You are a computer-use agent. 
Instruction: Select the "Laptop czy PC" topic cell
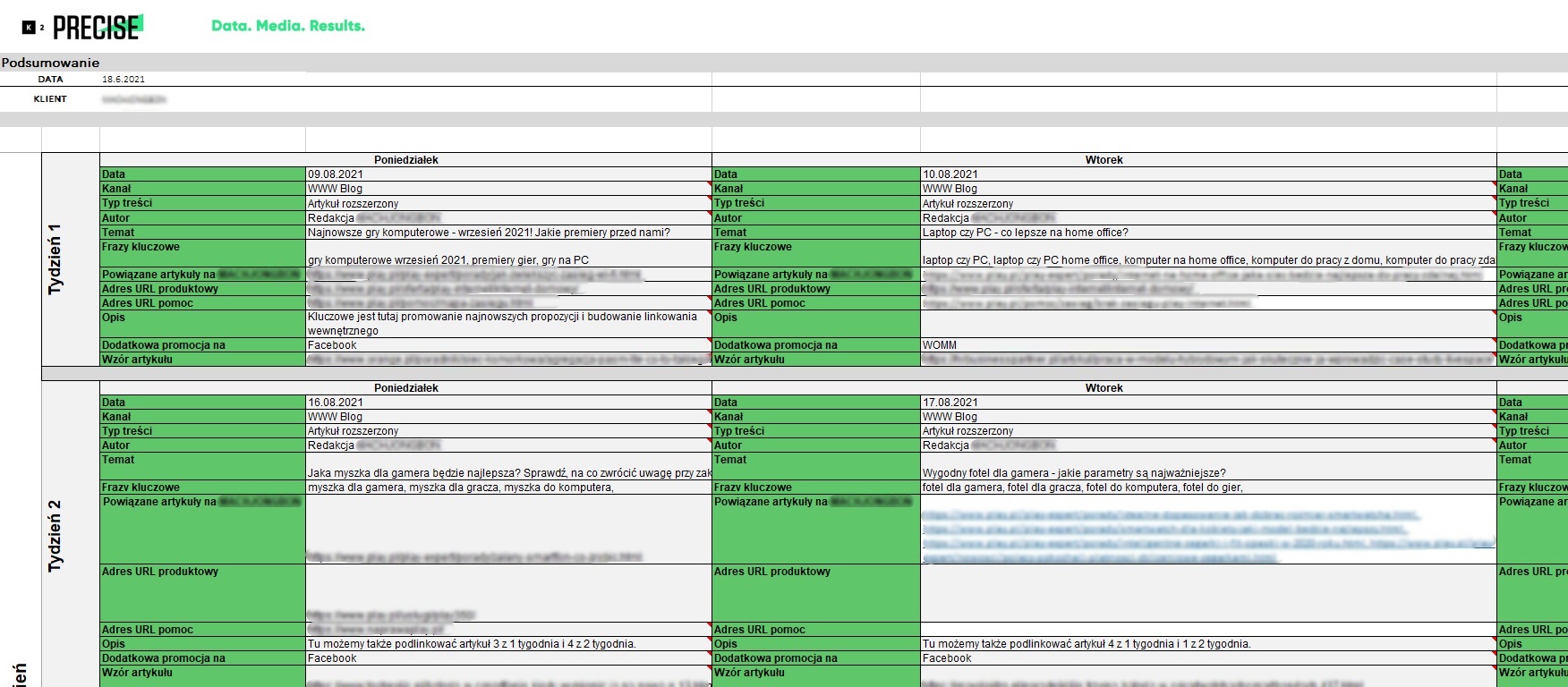[x=1025, y=233]
